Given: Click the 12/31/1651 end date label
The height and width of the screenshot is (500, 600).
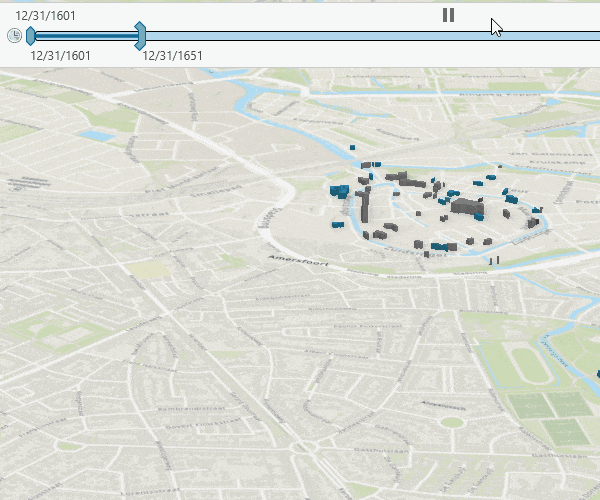Looking at the screenshot, I should click(x=173, y=56).
